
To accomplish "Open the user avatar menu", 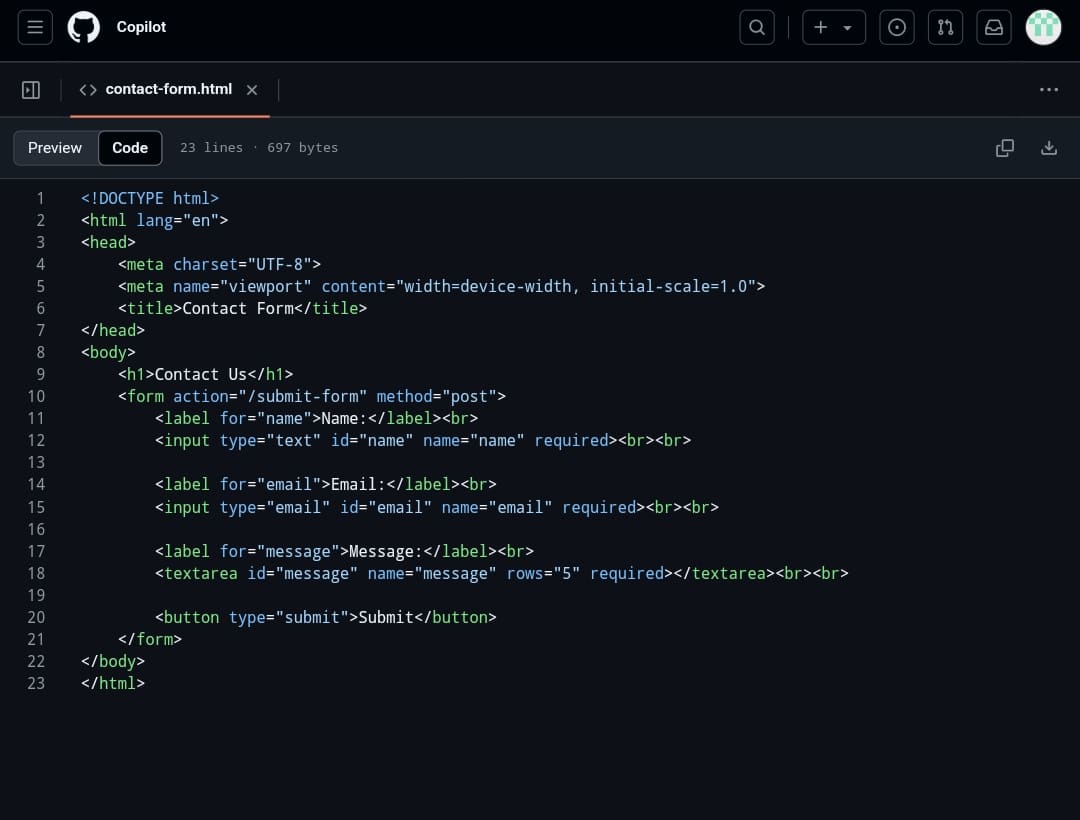I will coord(1043,28).
